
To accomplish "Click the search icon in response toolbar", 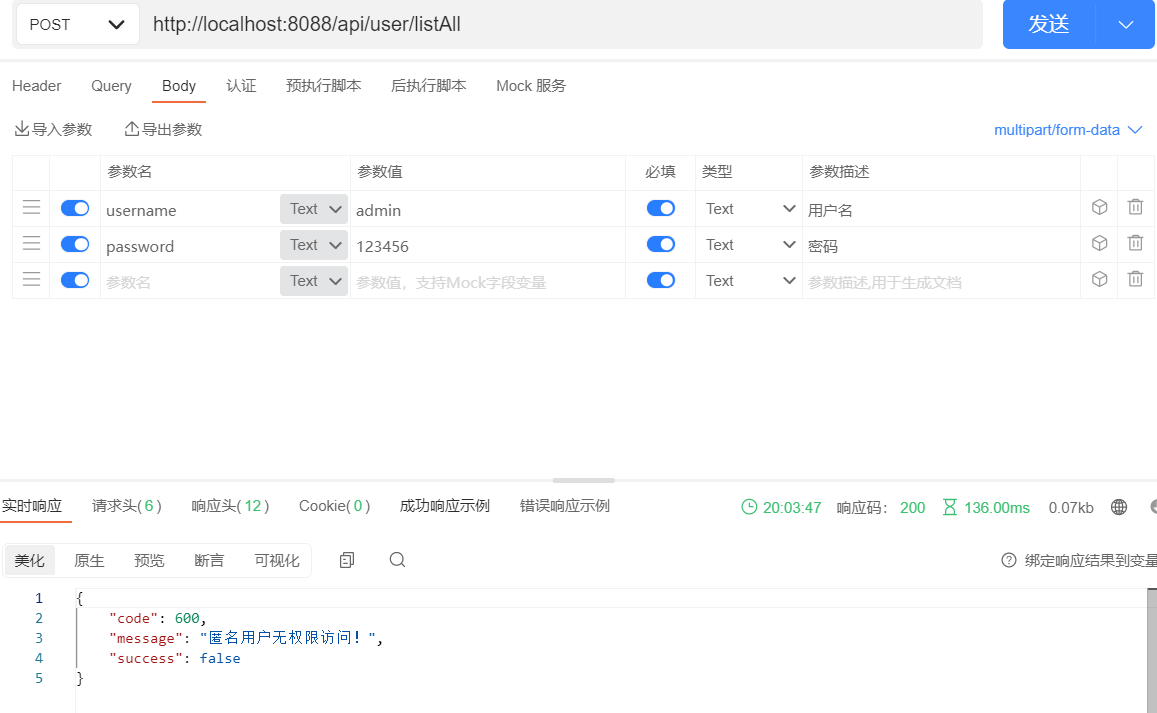I will [x=397, y=560].
